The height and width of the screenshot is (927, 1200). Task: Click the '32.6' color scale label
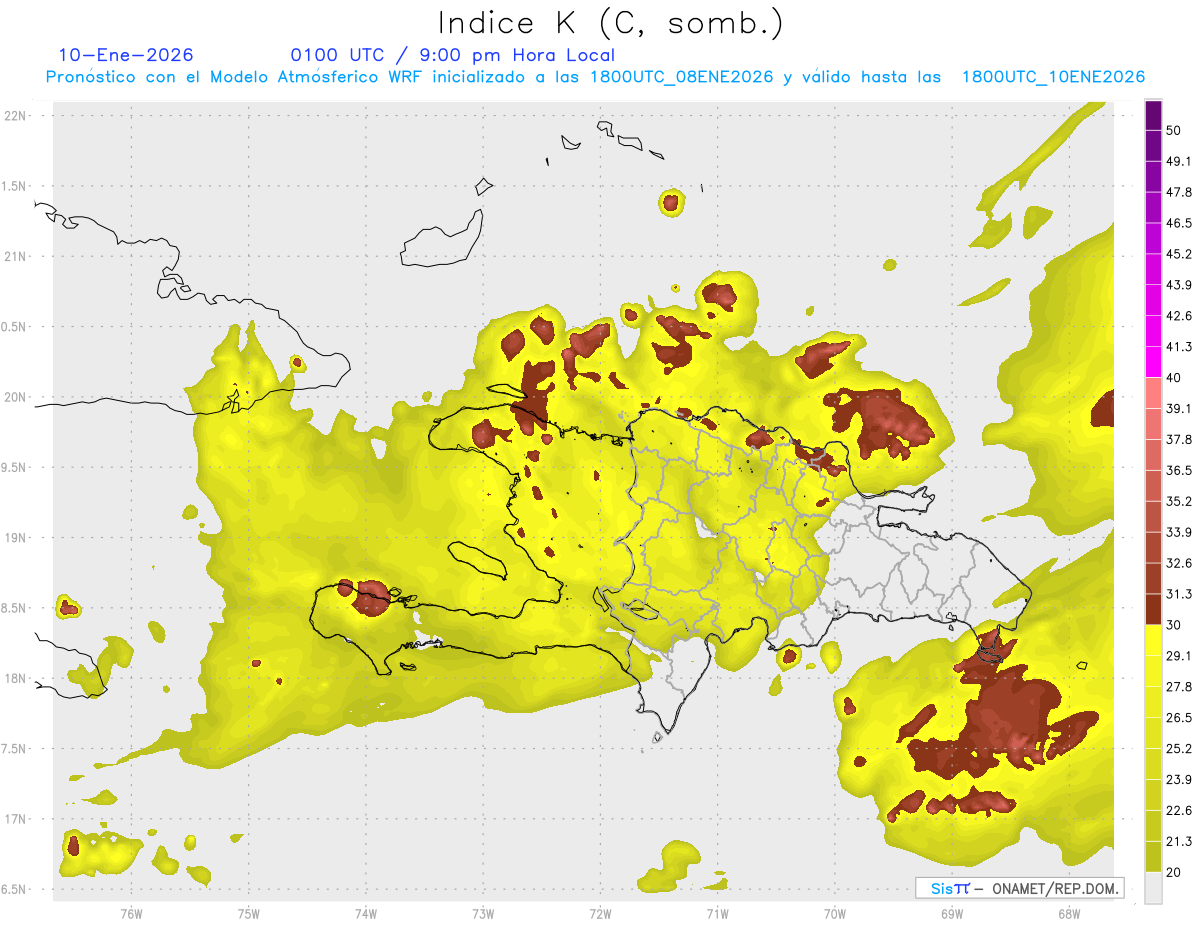point(1178,563)
